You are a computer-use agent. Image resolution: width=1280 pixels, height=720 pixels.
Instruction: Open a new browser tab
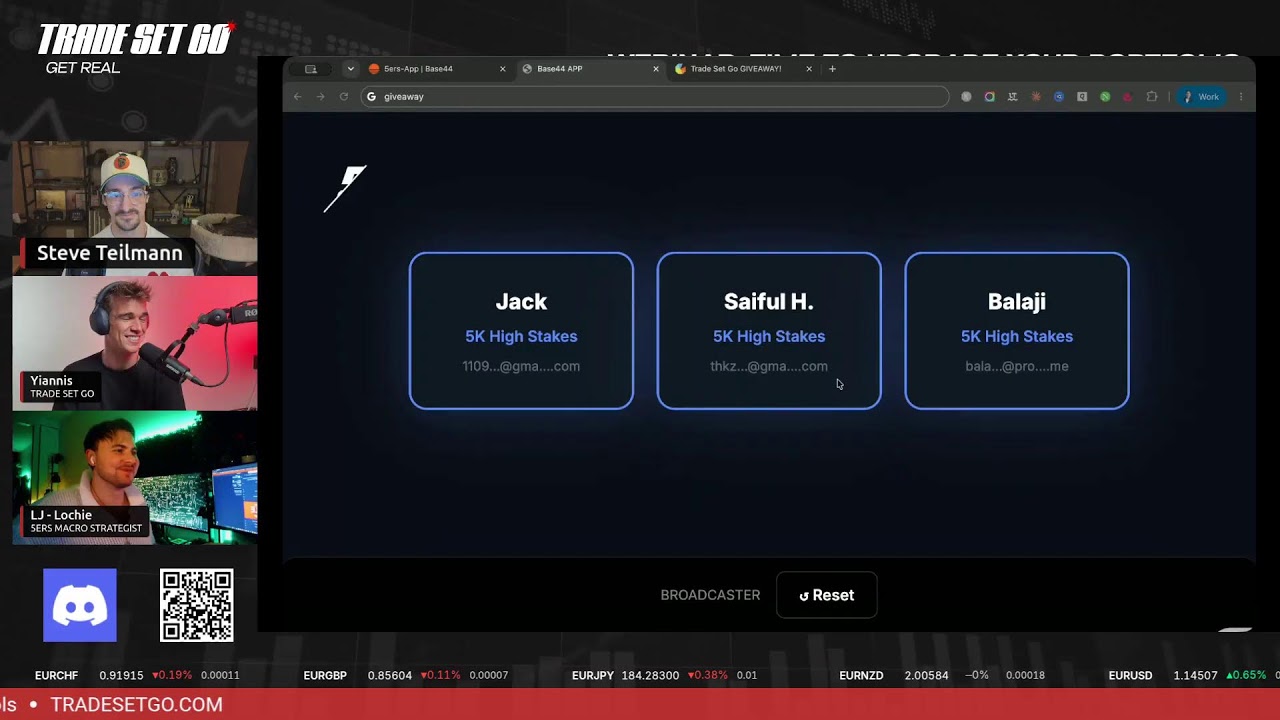[x=832, y=69]
